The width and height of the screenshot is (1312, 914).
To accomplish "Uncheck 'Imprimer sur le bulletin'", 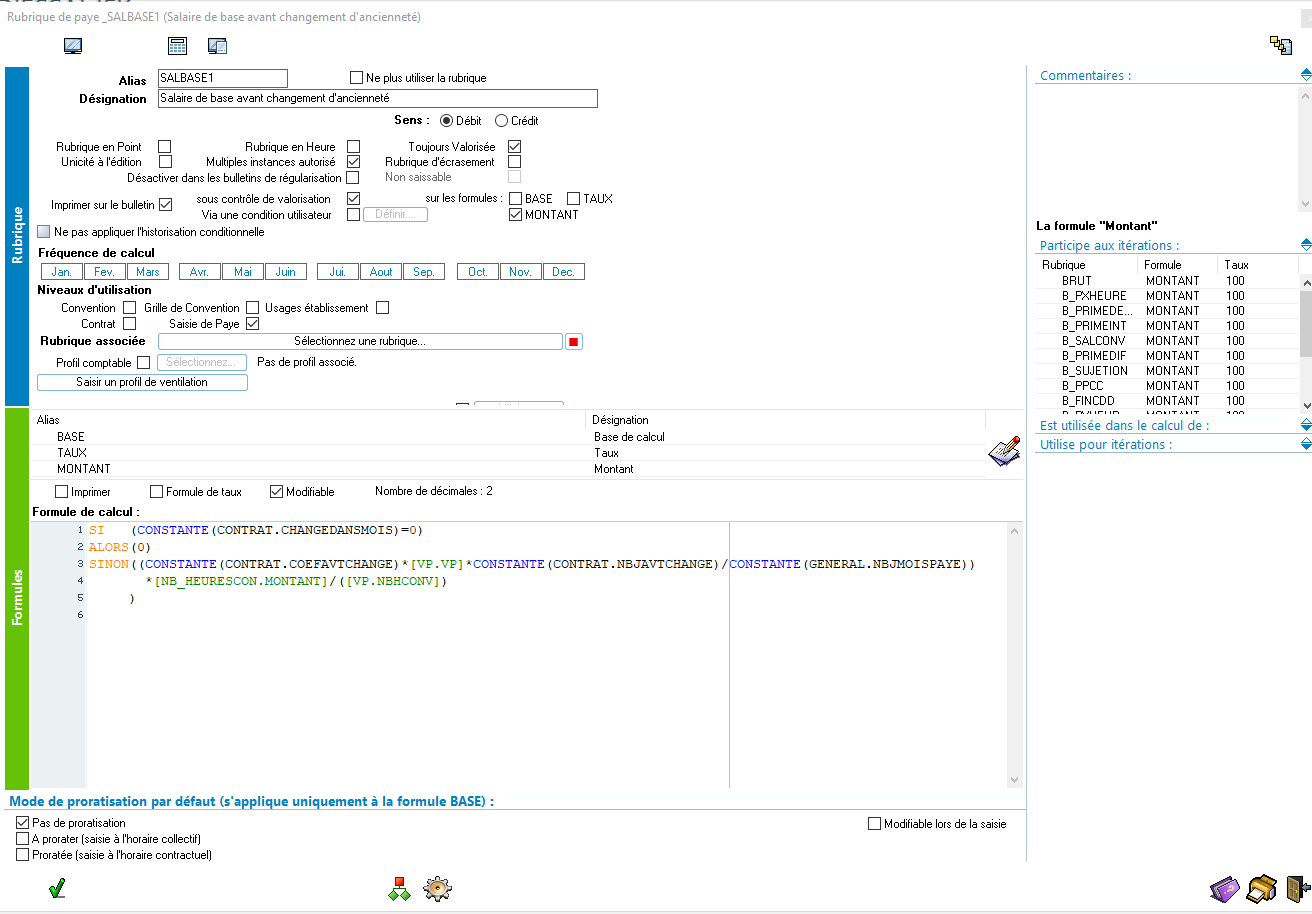I will coord(166,205).
